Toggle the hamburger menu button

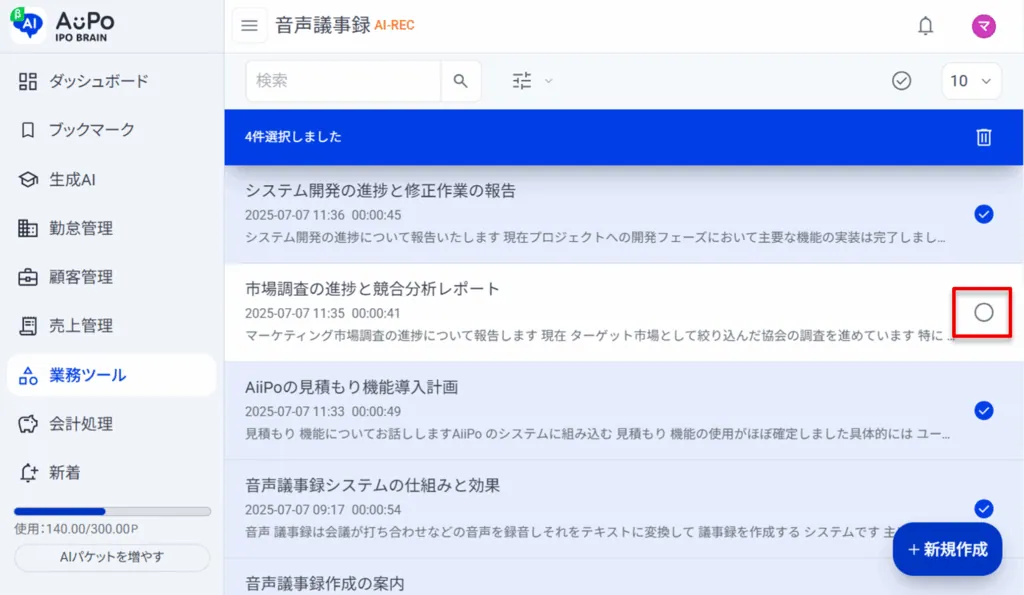[249, 25]
